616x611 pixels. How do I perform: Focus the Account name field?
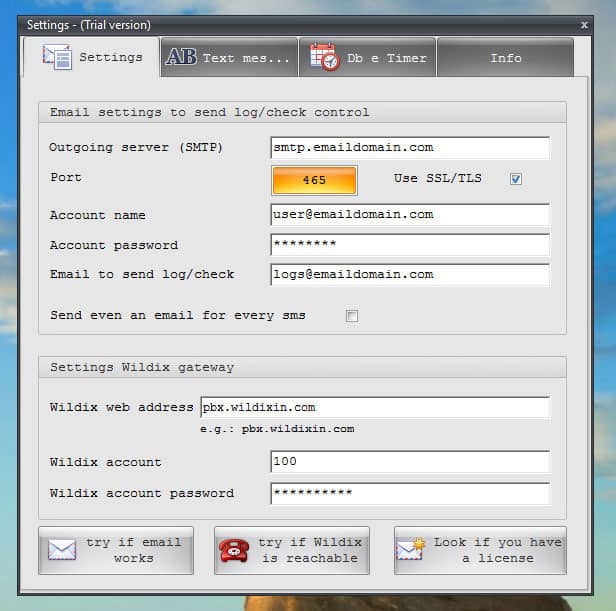point(409,215)
